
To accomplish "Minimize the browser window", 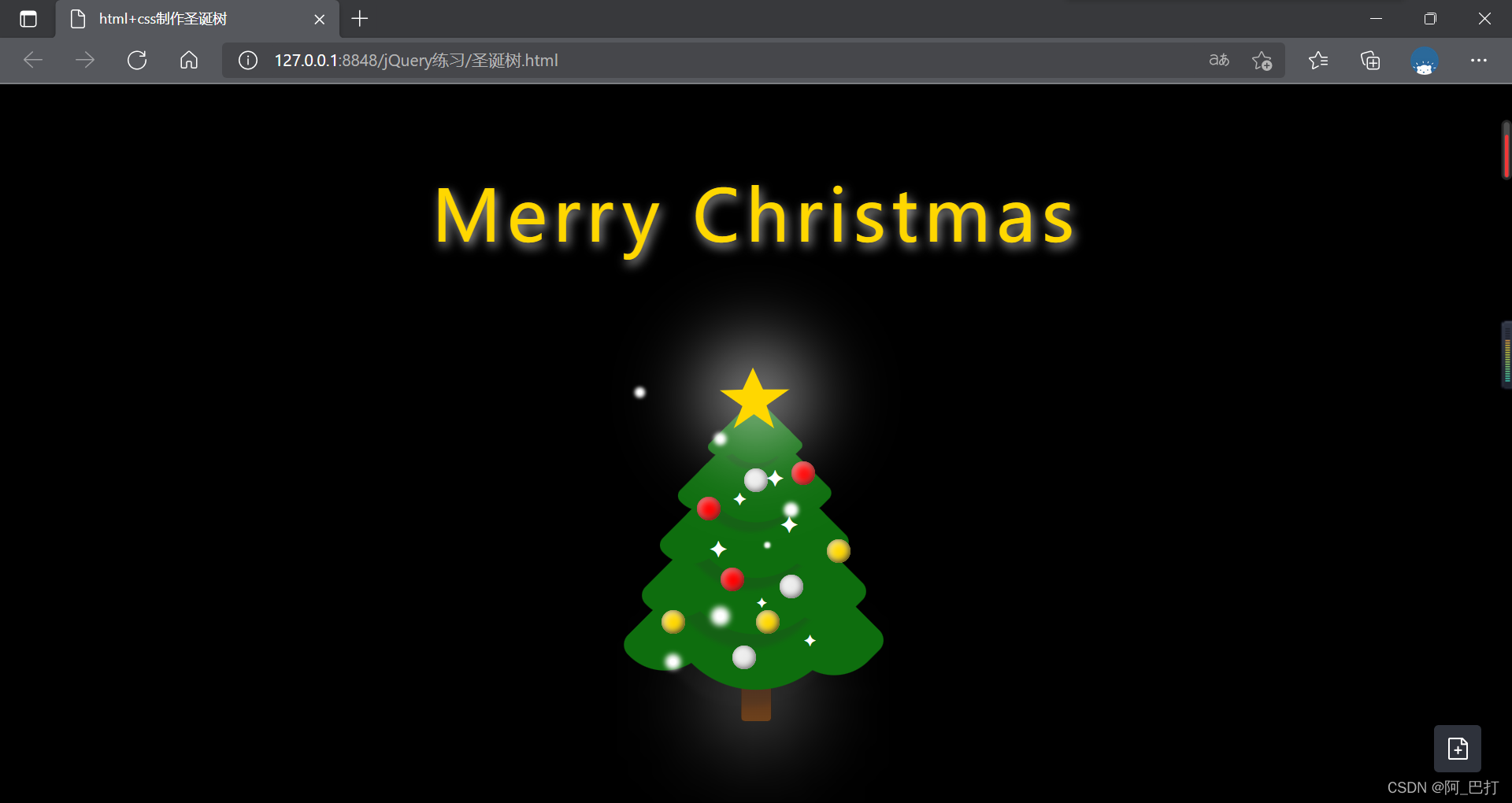I will click(1376, 18).
